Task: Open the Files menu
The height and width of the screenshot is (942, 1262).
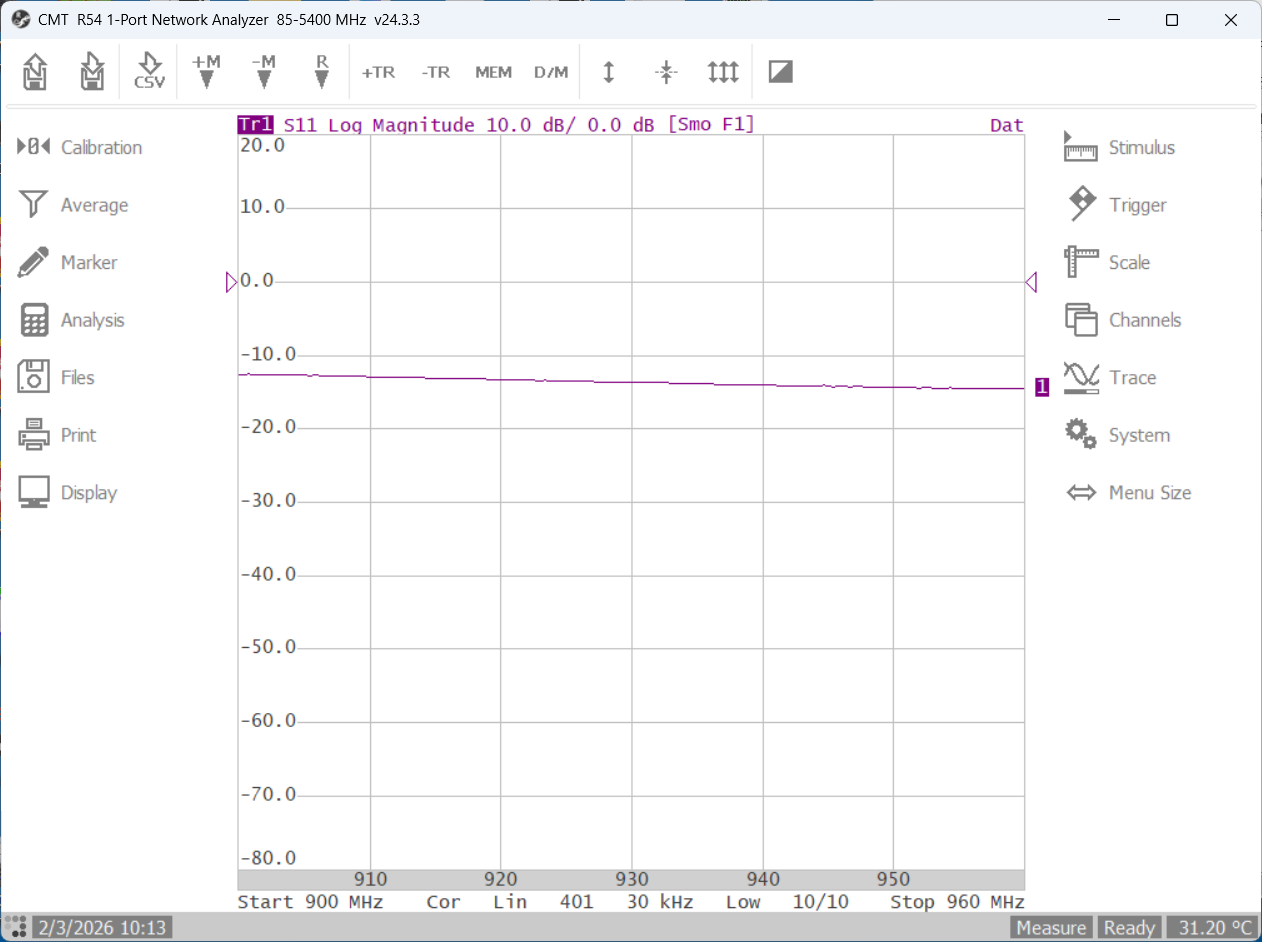Action: pos(57,377)
